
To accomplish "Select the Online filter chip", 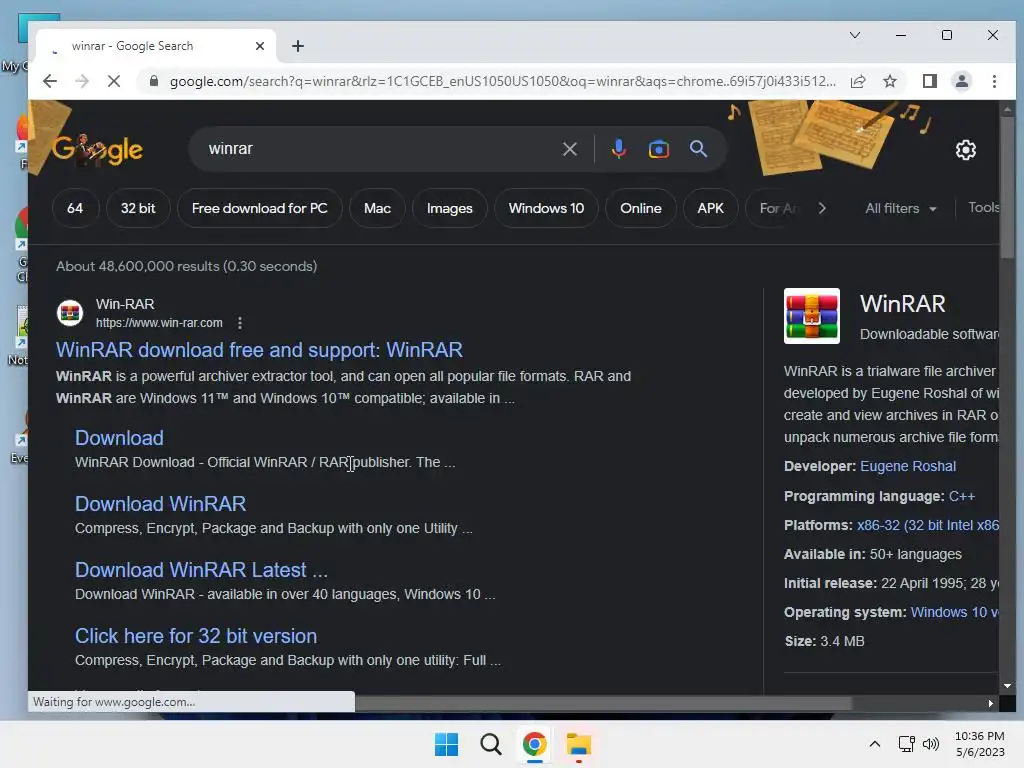I will [641, 208].
